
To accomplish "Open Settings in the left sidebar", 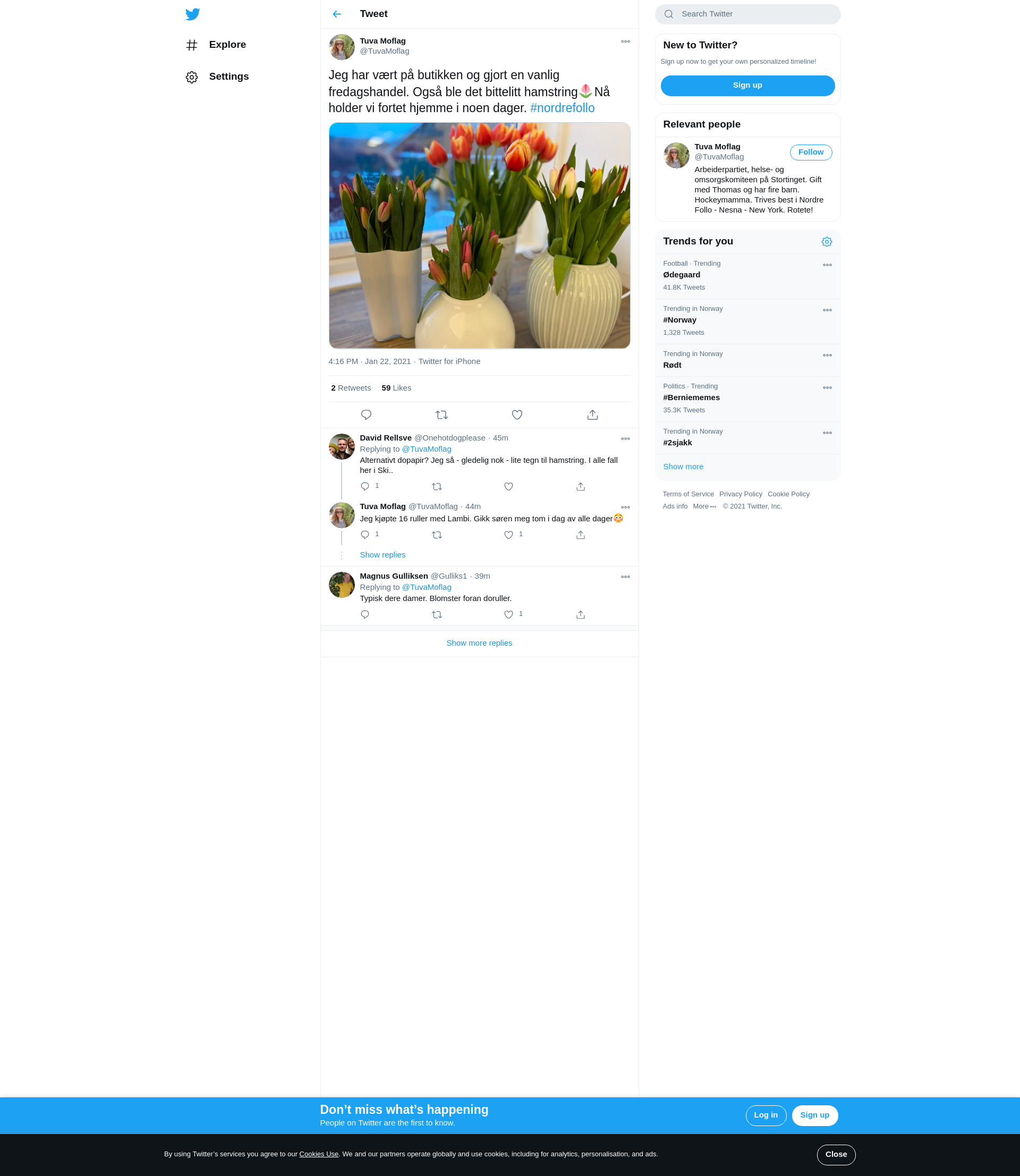I will point(228,77).
